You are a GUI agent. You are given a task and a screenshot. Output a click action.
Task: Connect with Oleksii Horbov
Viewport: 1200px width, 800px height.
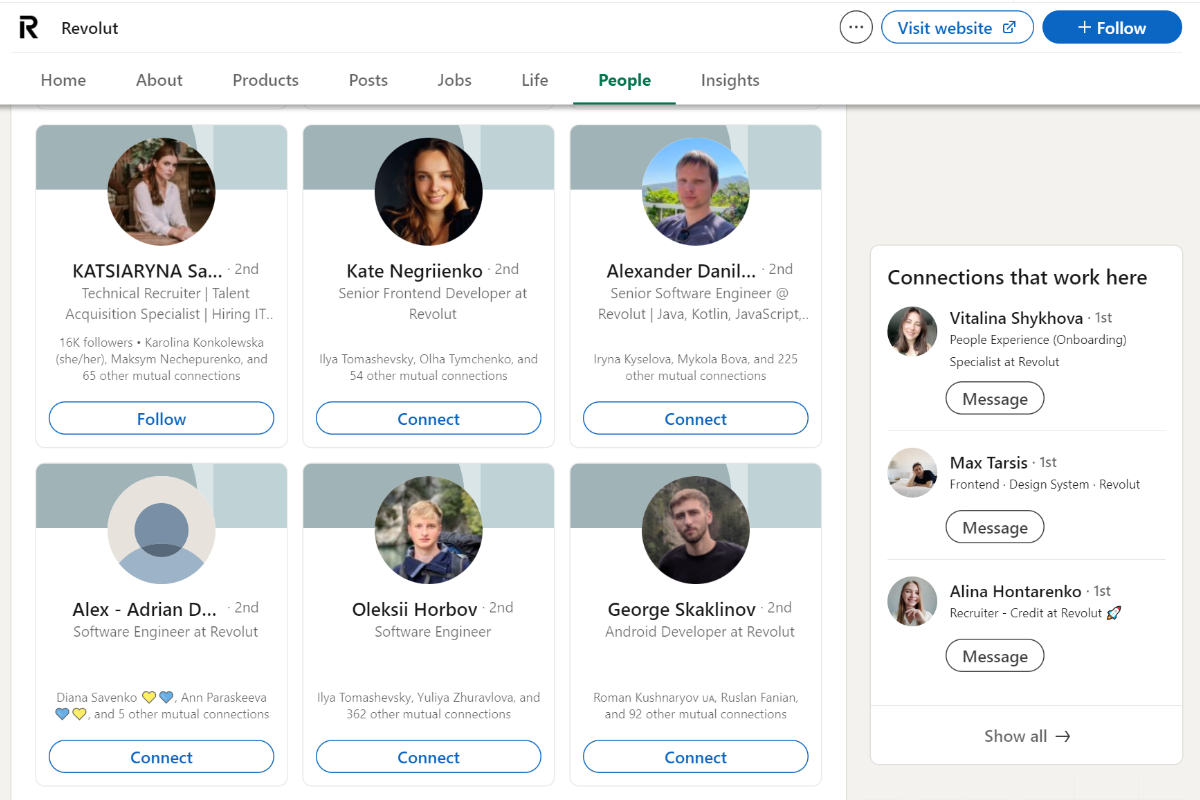tap(429, 757)
